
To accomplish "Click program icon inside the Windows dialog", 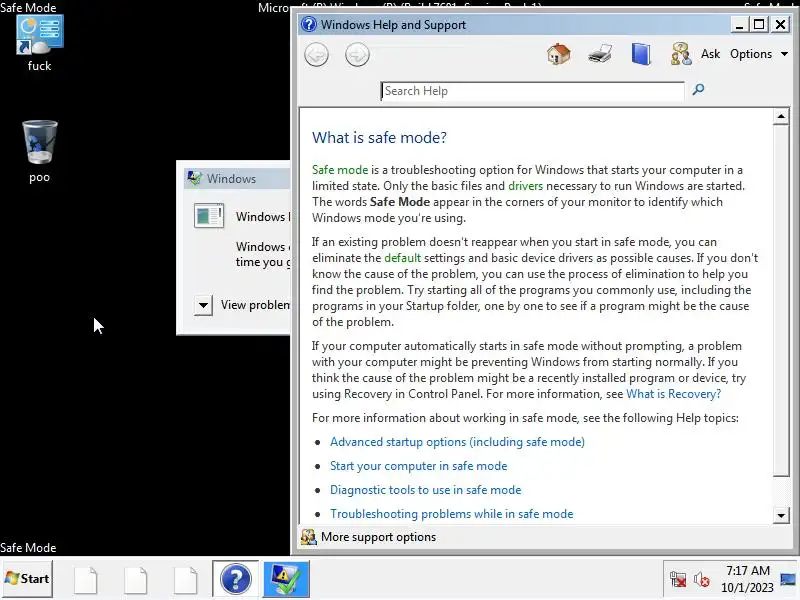I will pyautogui.click(x=209, y=215).
